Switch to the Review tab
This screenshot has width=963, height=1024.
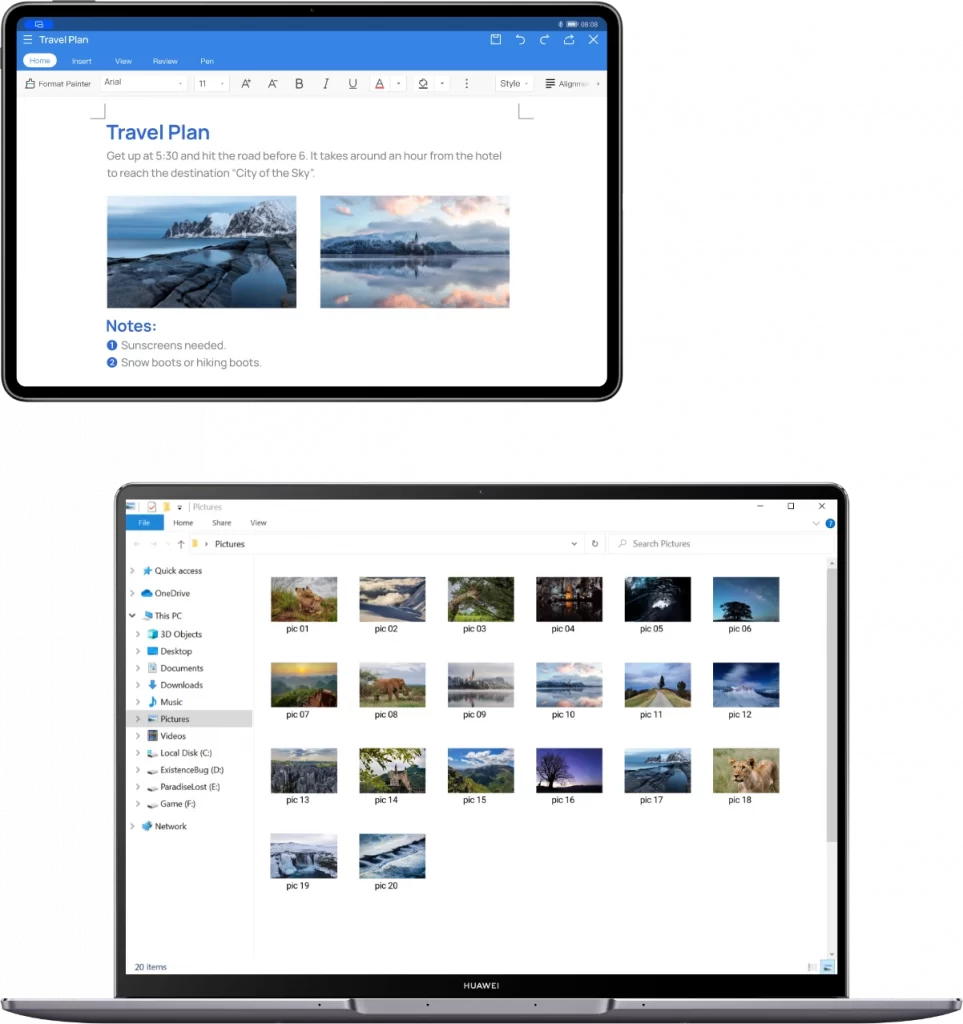(x=165, y=61)
